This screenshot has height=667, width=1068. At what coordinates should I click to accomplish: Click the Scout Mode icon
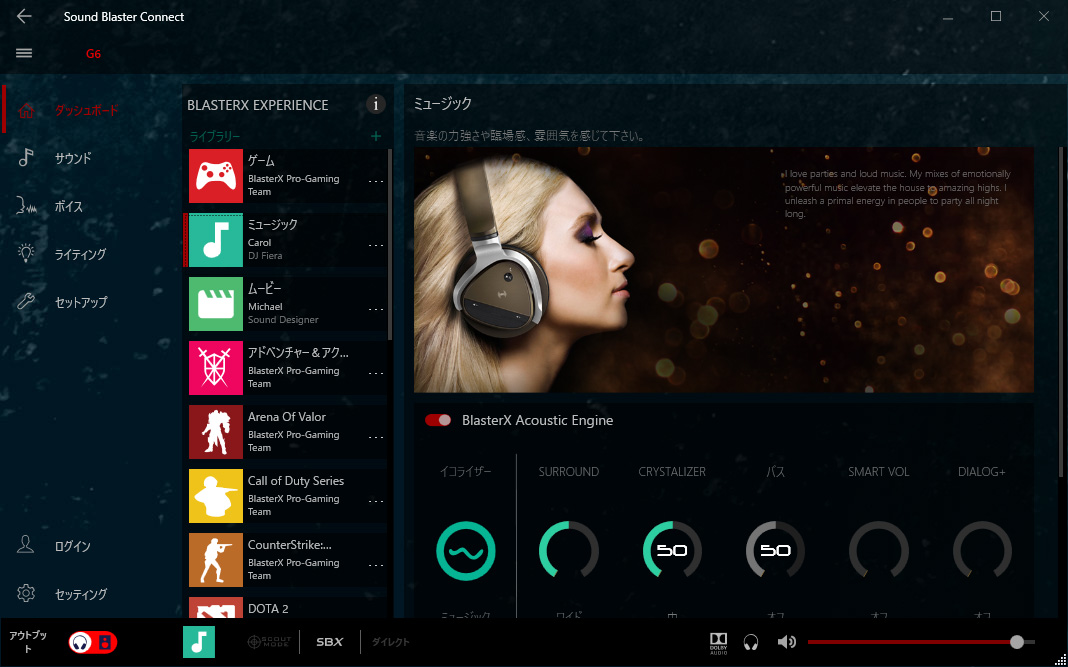(268, 642)
